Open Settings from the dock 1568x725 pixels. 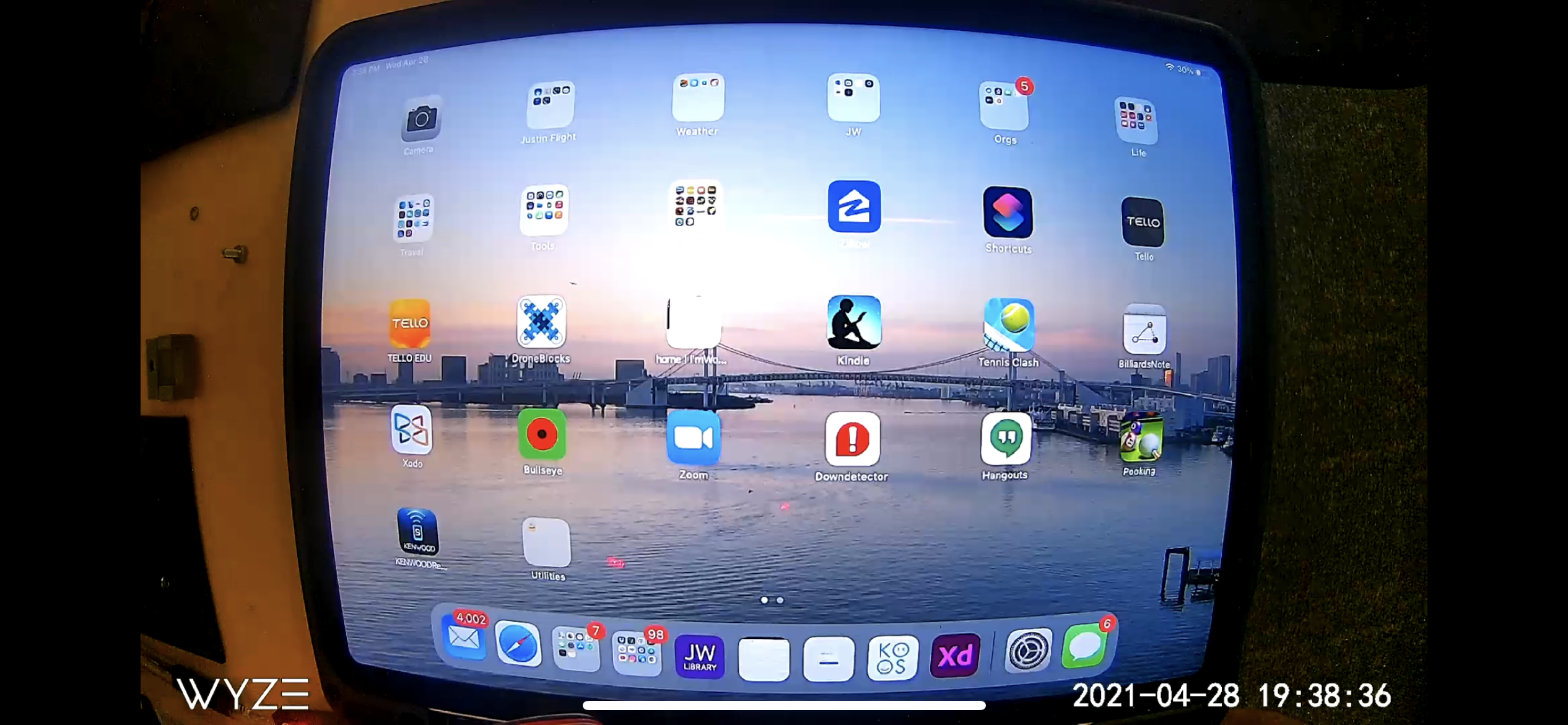coord(1029,650)
